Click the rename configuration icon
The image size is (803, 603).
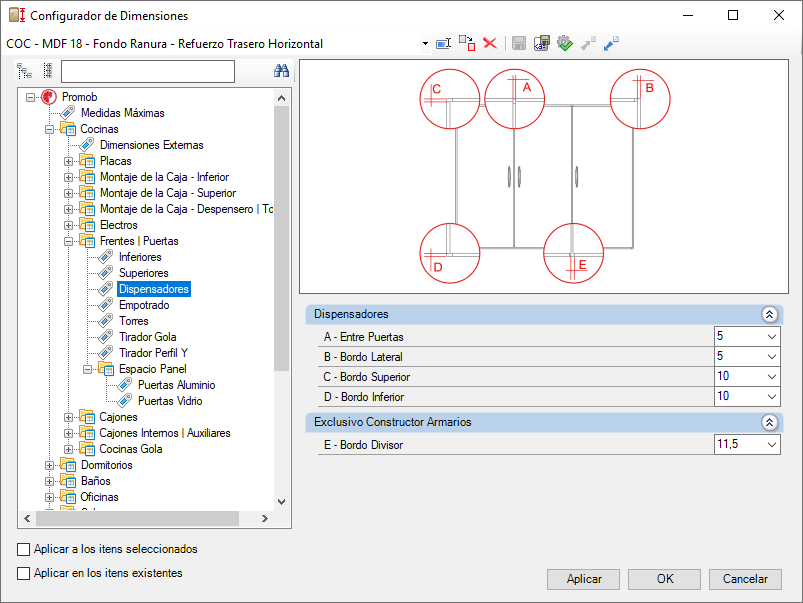point(443,44)
